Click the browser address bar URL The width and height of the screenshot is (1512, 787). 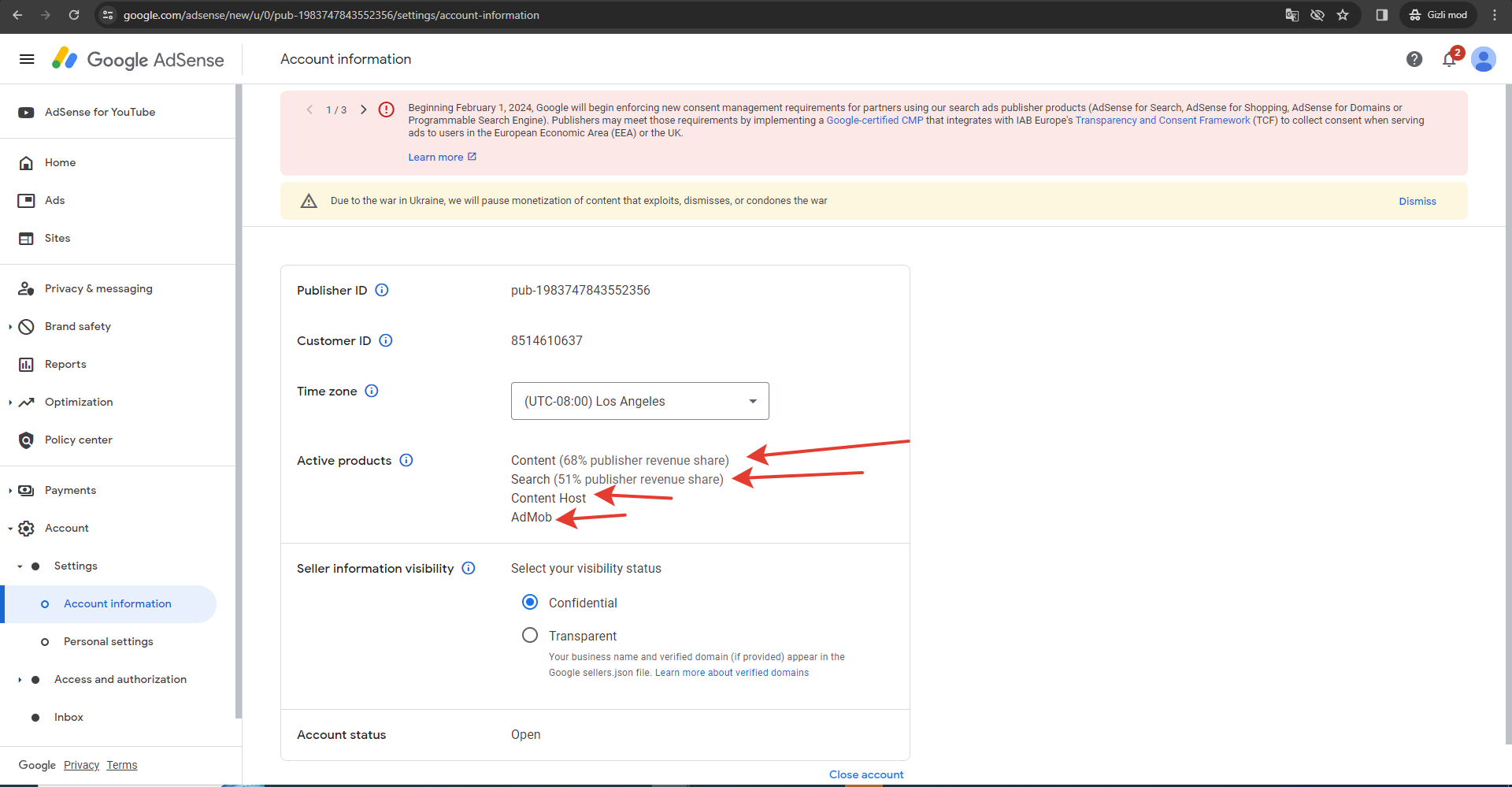331,15
